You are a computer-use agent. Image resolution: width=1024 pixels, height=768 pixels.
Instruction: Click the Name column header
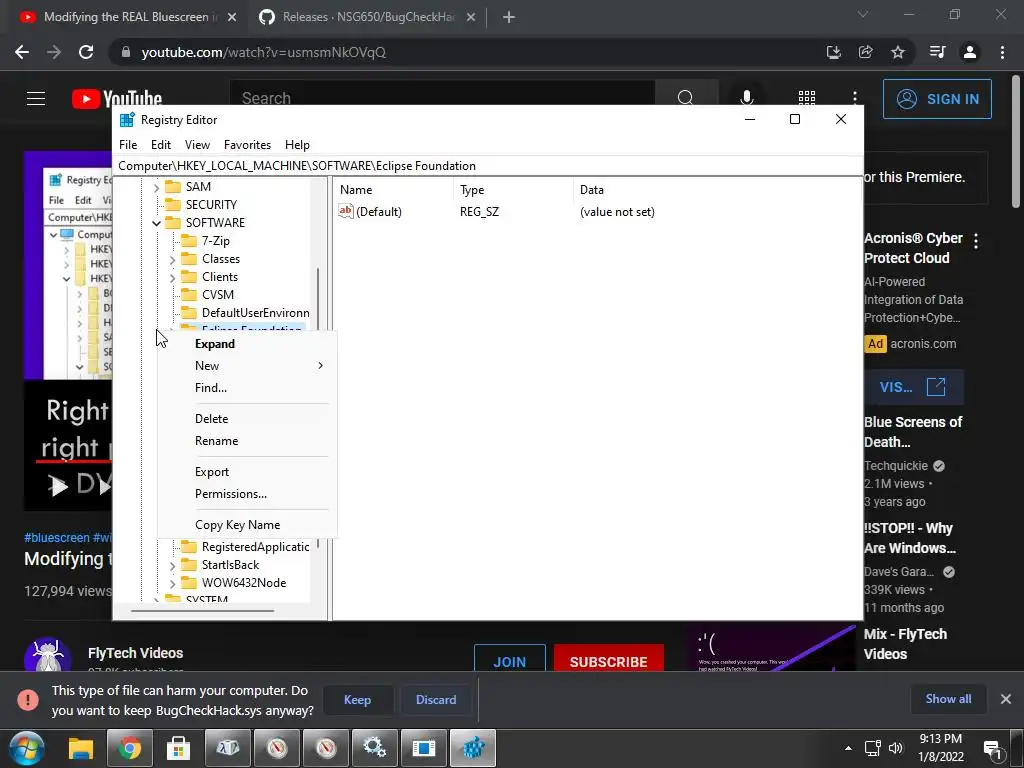pos(394,190)
